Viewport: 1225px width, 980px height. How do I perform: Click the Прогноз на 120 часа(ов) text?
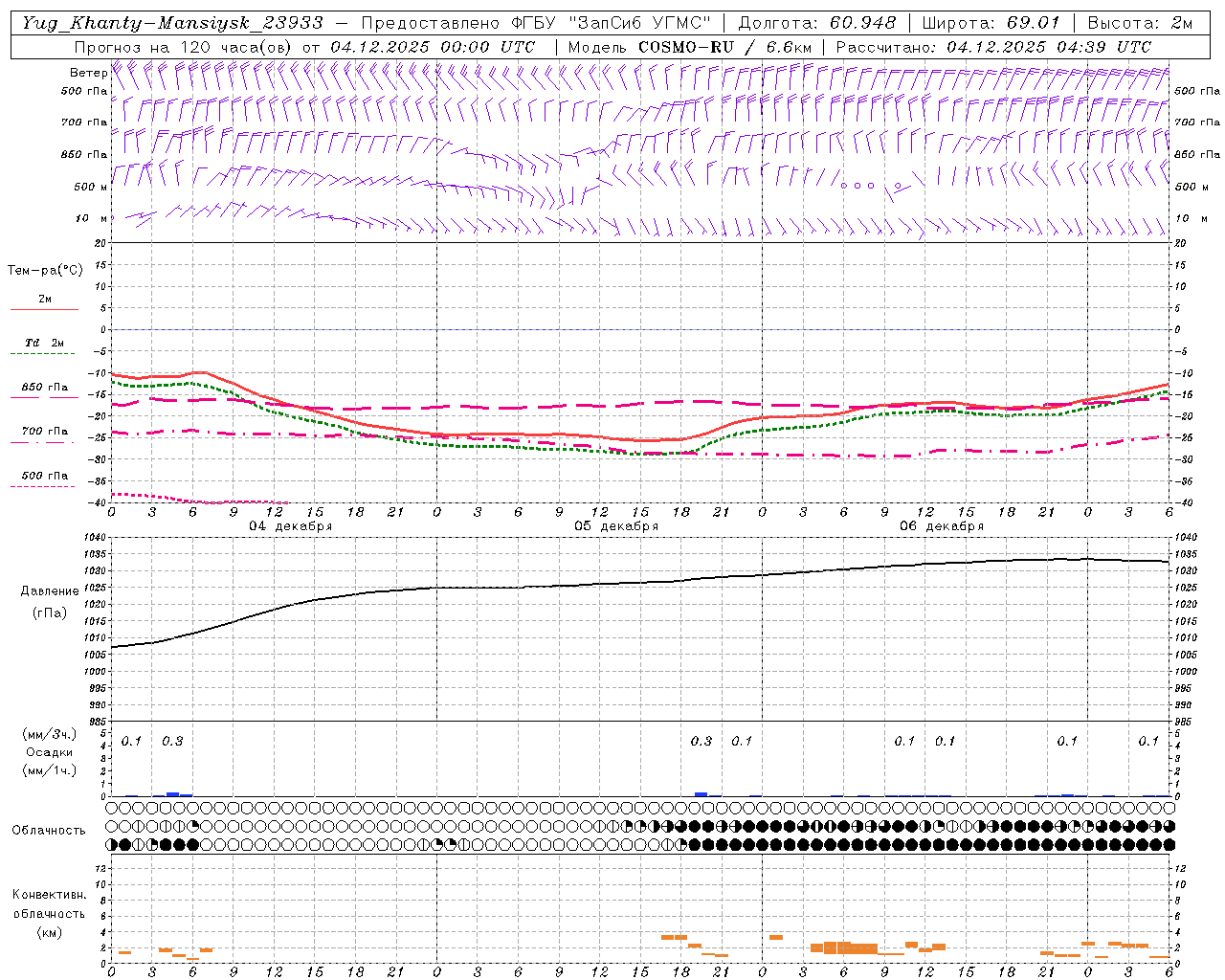[185, 47]
